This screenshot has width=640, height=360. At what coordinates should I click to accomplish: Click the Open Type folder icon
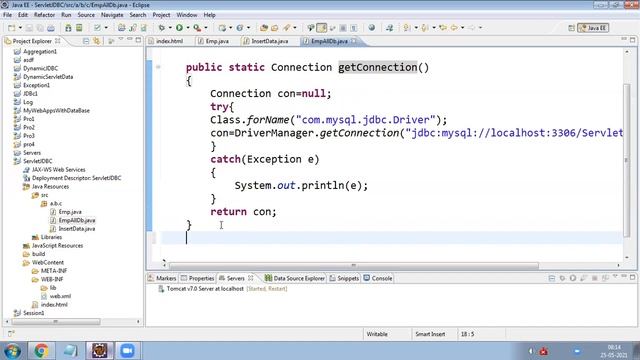[x=264, y=28]
